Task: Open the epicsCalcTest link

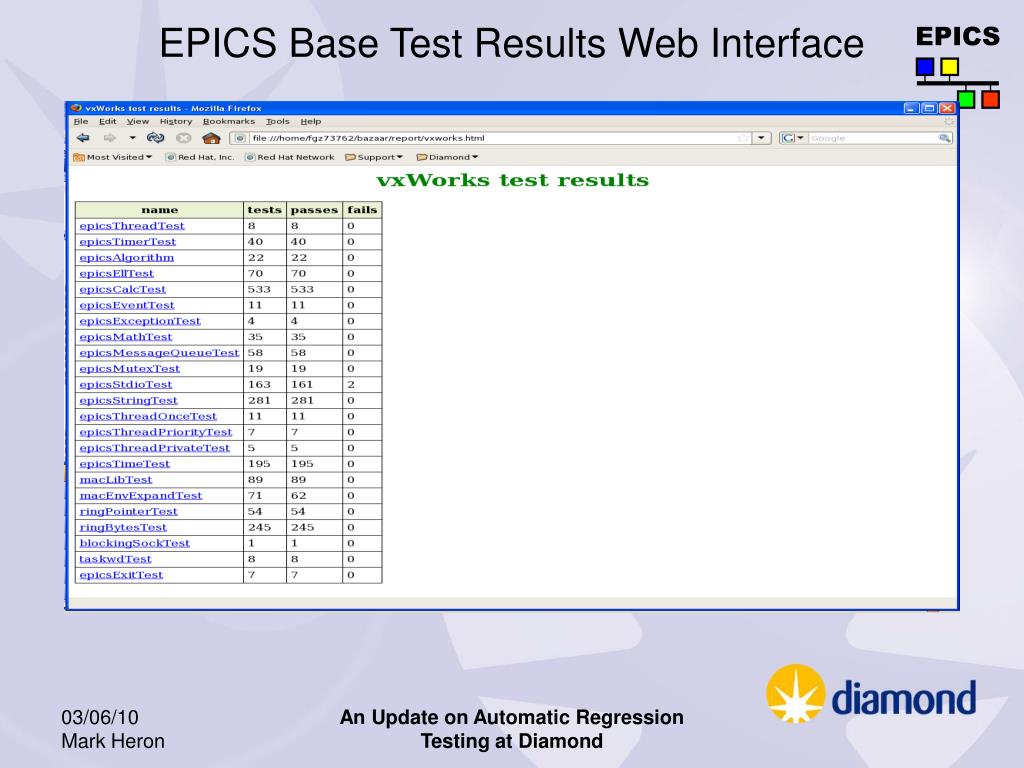Action: [x=123, y=289]
